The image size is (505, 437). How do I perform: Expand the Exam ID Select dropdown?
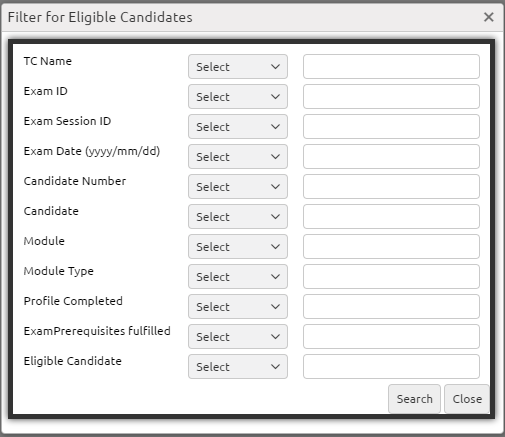tap(238, 97)
